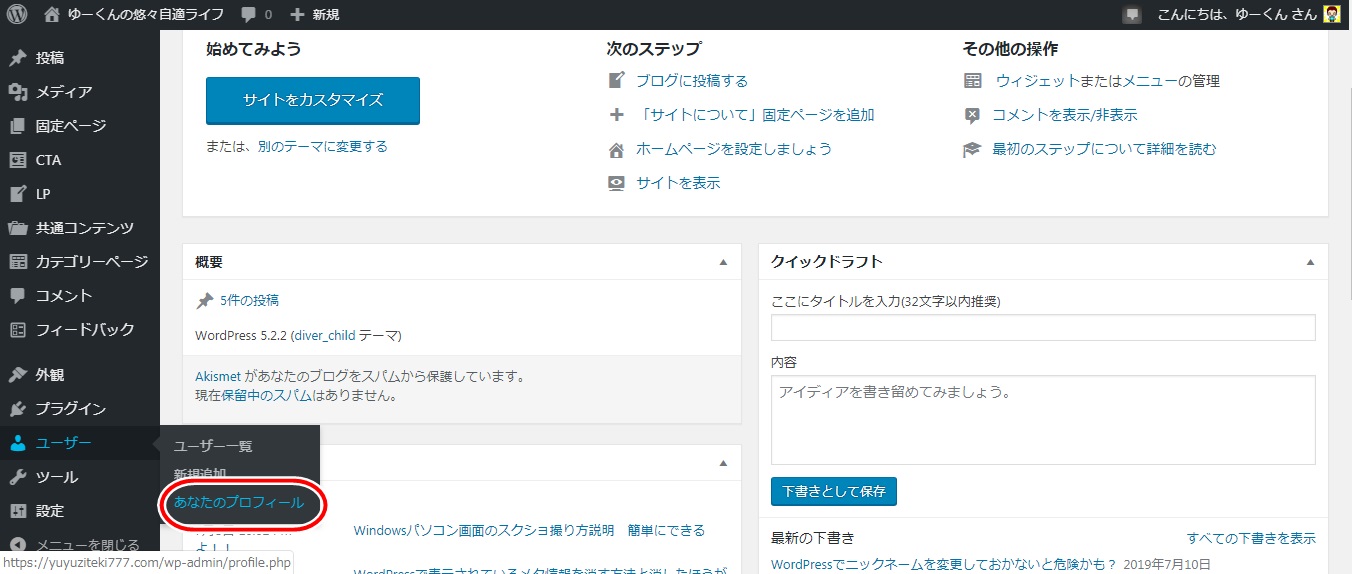Collapse sidebar with メニューを閉じる
The width and height of the screenshot is (1352, 574).
[x=87, y=545]
